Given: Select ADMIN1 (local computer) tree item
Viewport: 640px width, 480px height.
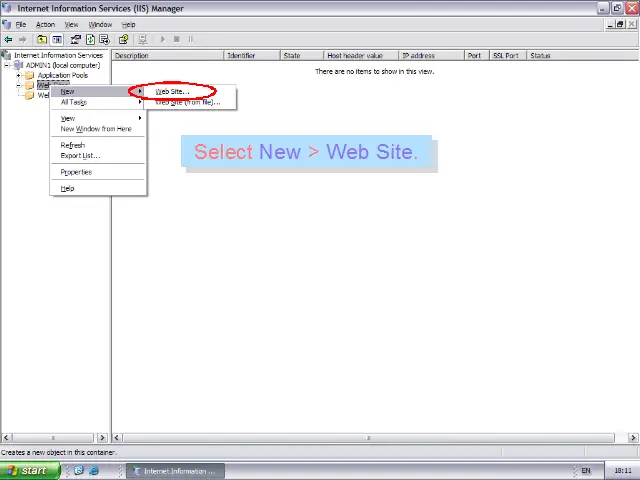Looking at the screenshot, I should click(63, 65).
